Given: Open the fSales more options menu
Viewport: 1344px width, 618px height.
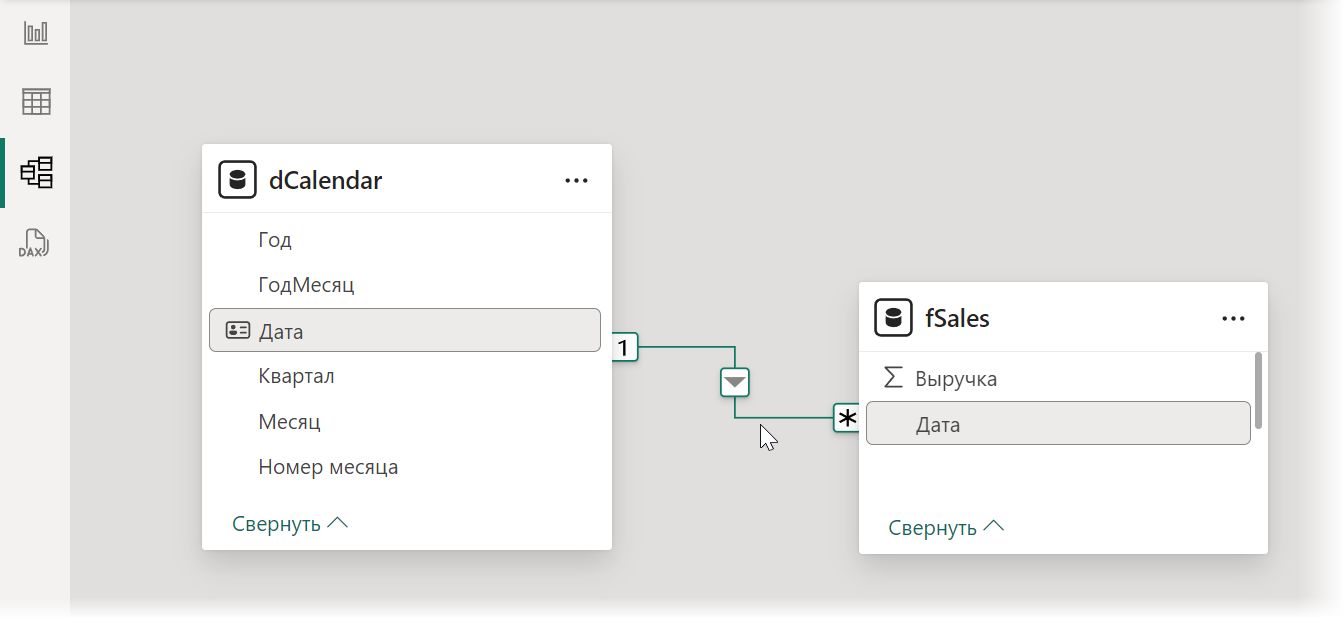Looking at the screenshot, I should click(1233, 319).
